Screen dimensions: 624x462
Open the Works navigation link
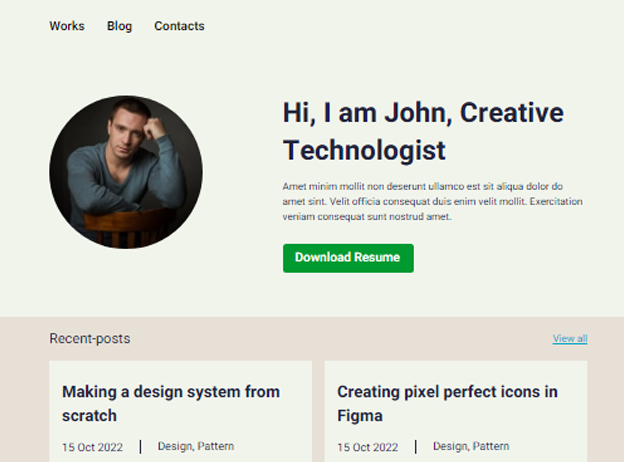[67, 26]
